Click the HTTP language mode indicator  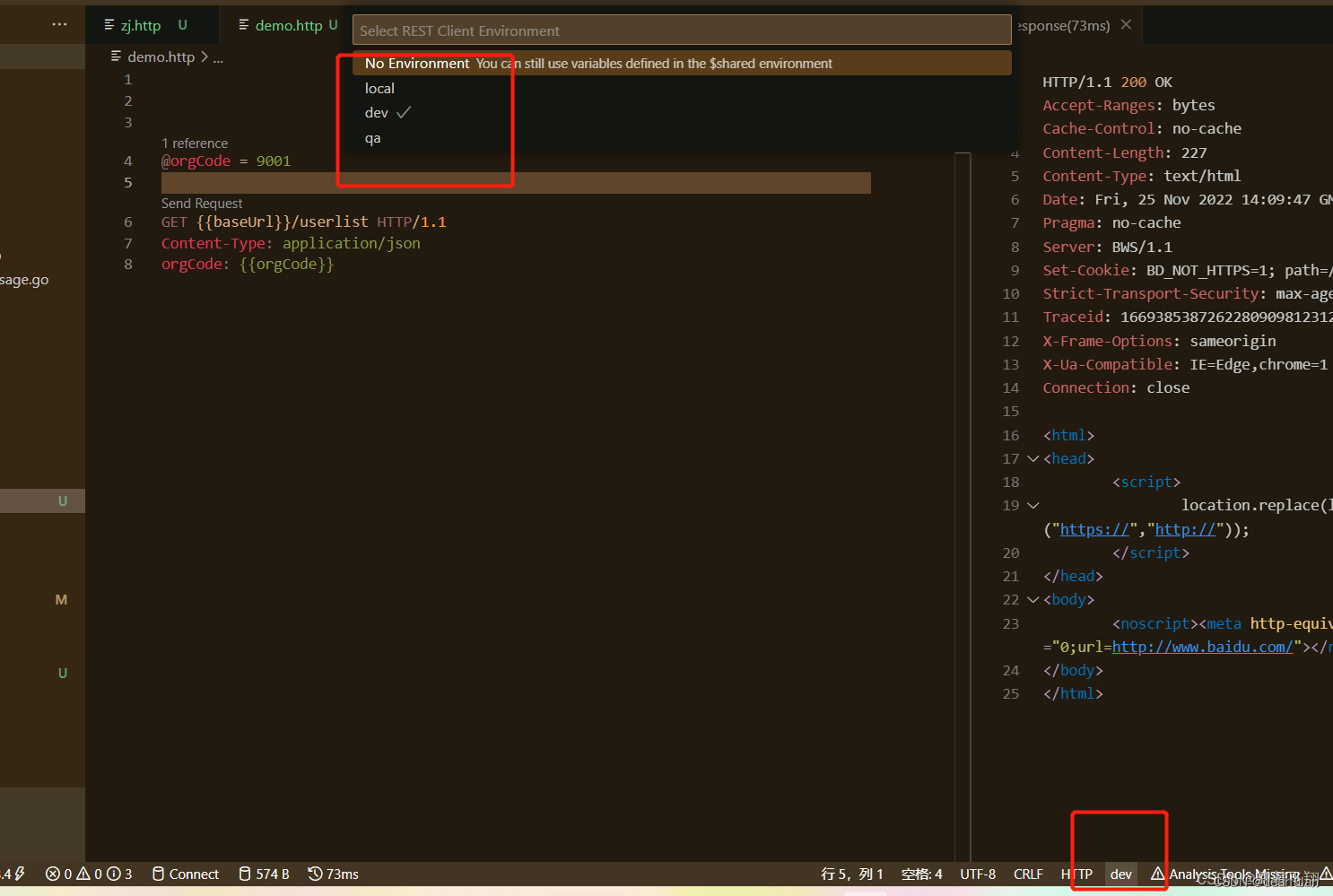pos(1076,874)
